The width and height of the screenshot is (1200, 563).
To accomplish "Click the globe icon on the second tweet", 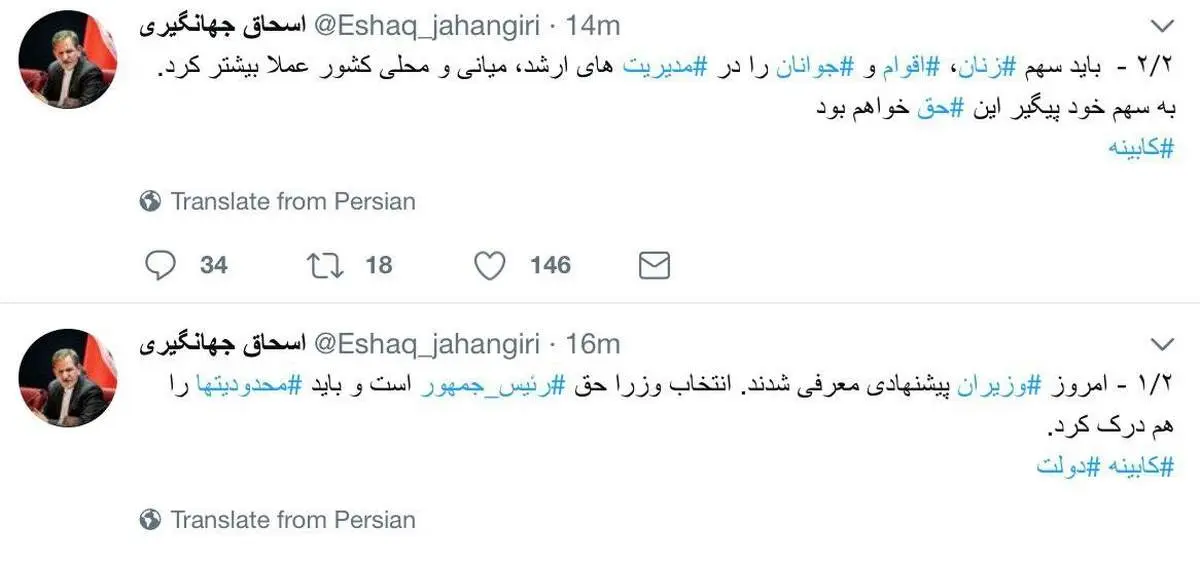I will coord(151,520).
